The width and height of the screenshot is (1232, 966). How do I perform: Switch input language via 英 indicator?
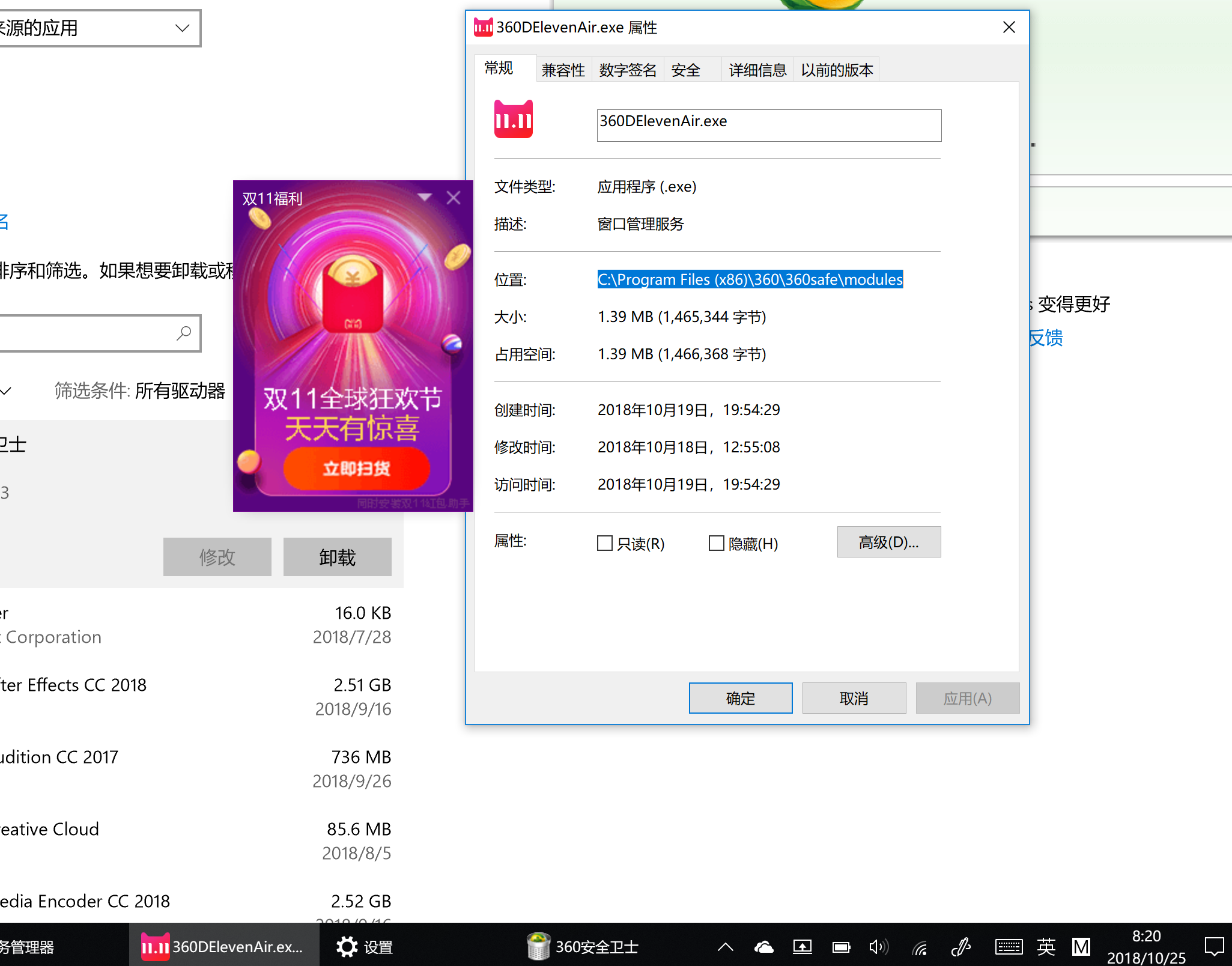pos(1046,947)
